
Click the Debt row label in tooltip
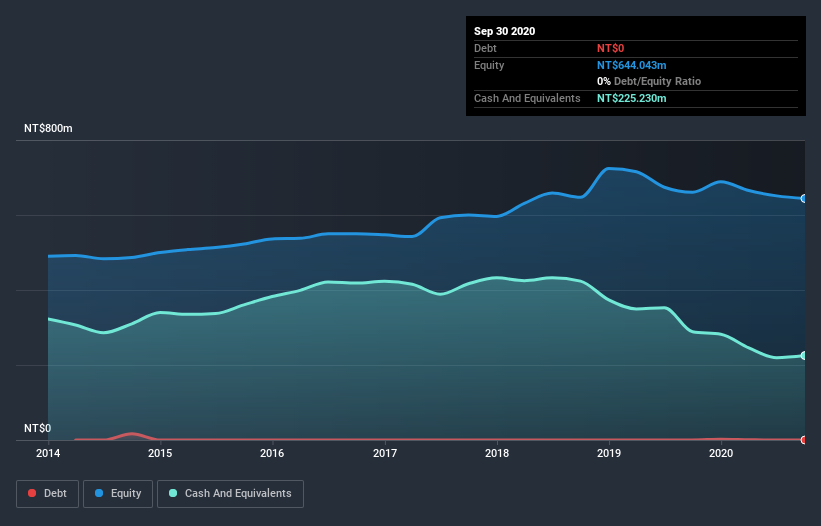(485, 48)
